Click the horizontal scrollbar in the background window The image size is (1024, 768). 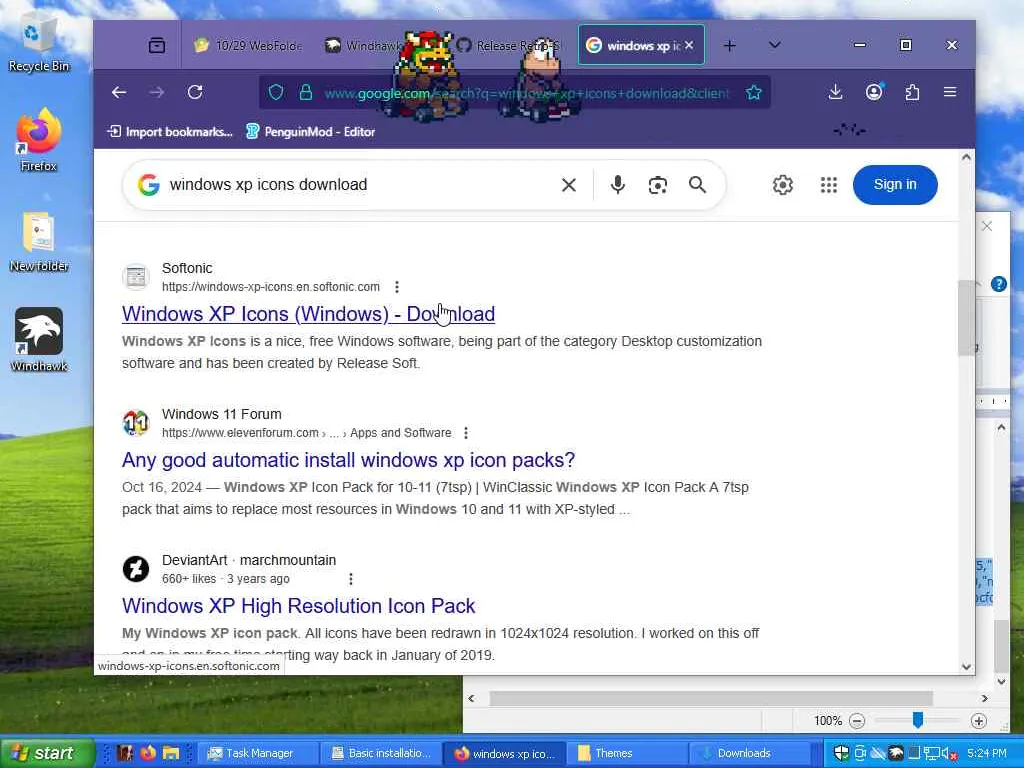(x=711, y=698)
